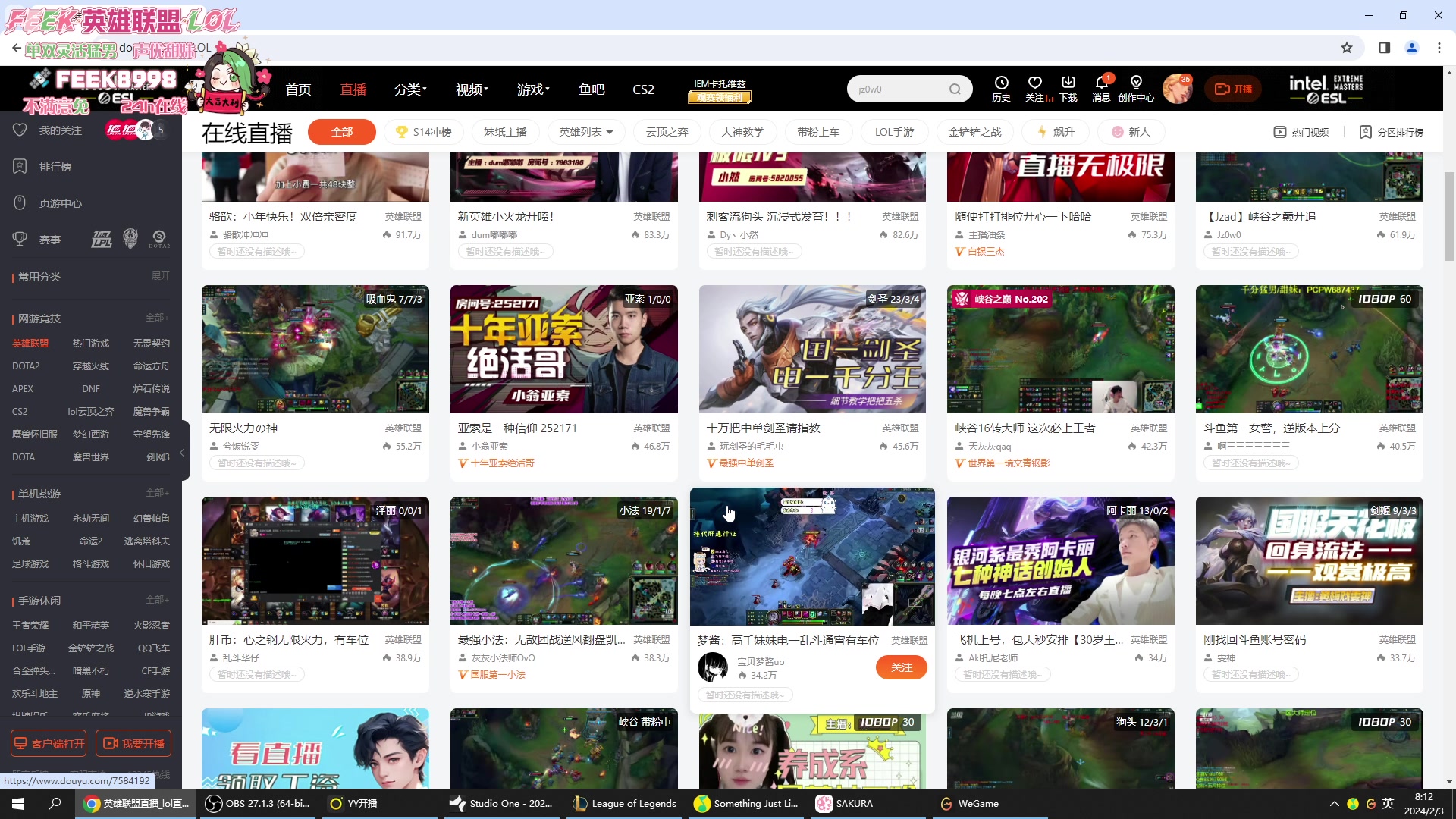Switch to League of Legends taskbar app
Screen dimensions: 1456x819
[625, 804]
